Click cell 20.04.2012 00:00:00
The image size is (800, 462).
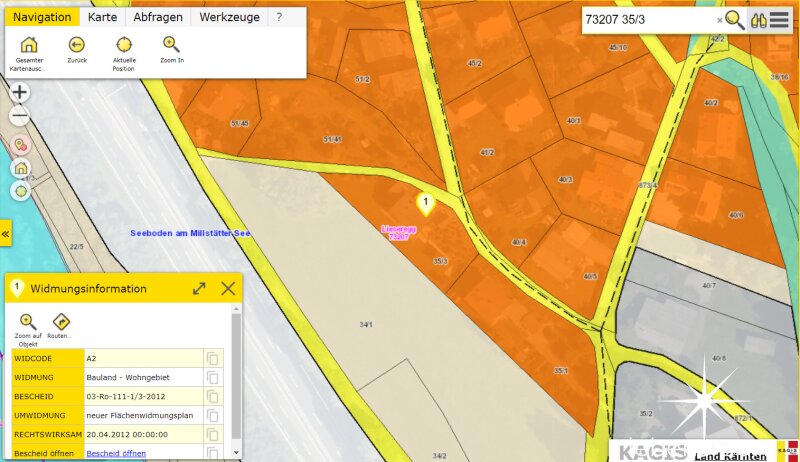(x=144, y=434)
